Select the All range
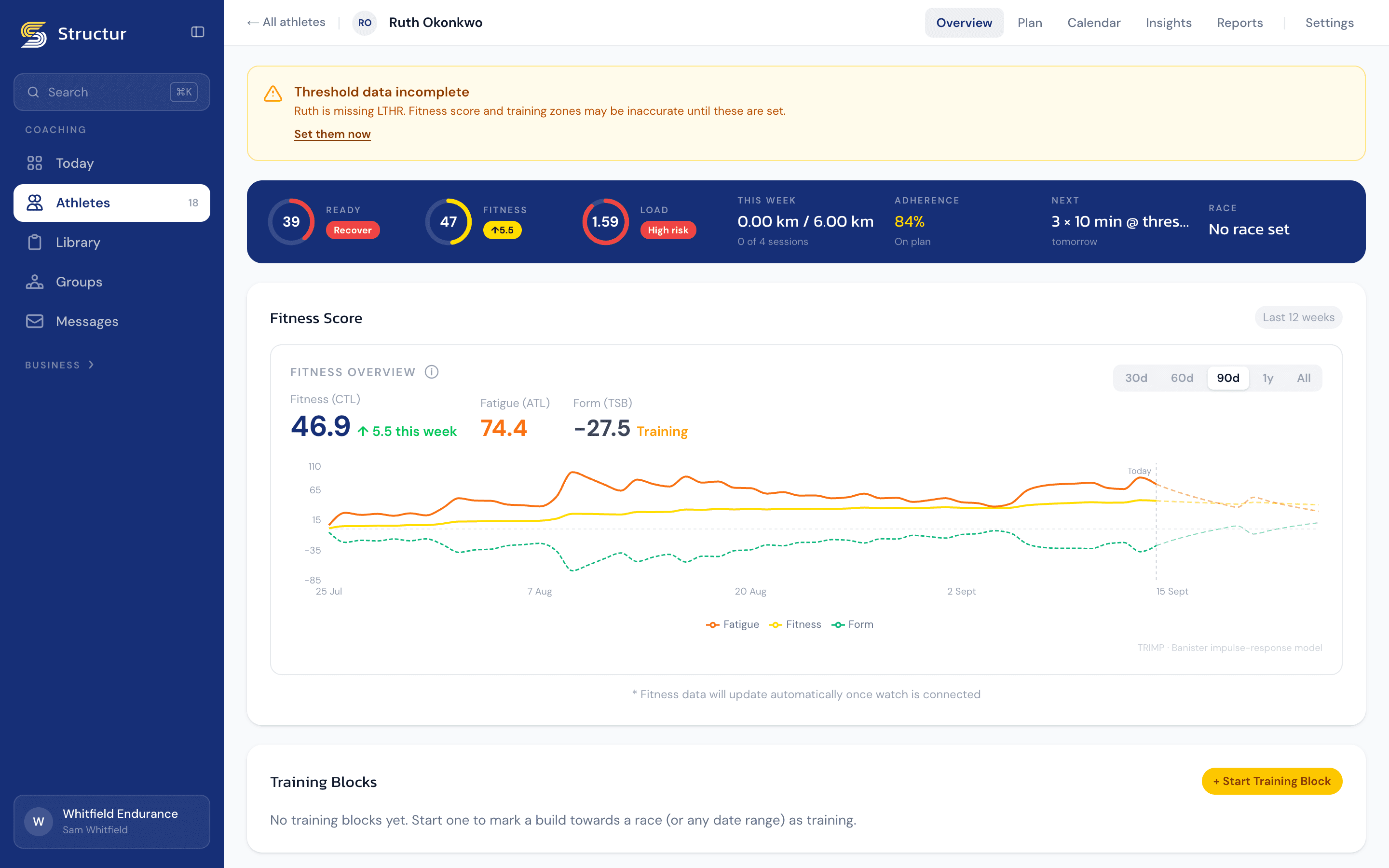The height and width of the screenshot is (868, 1389). pyautogui.click(x=1304, y=378)
